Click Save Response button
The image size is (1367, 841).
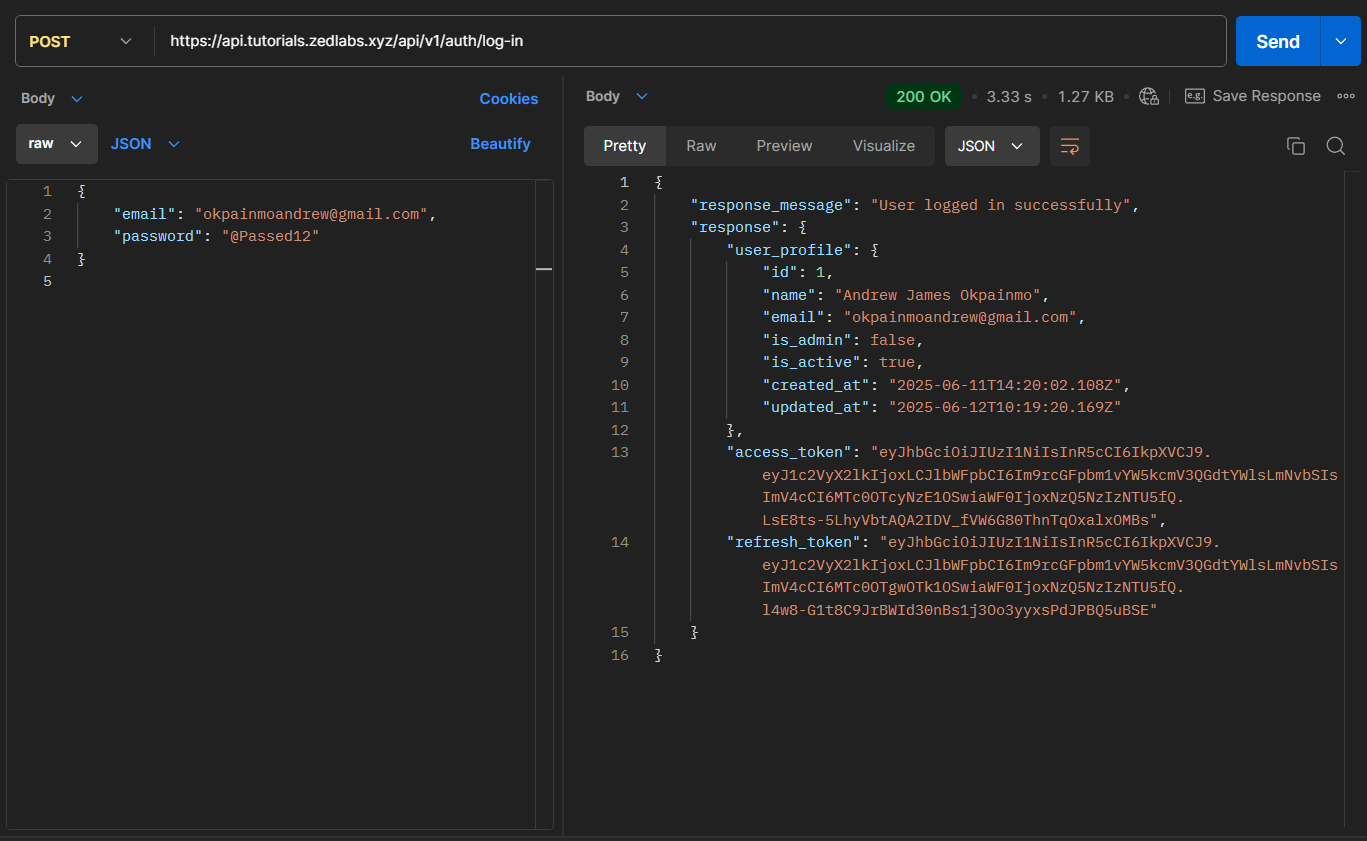tap(1253, 96)
